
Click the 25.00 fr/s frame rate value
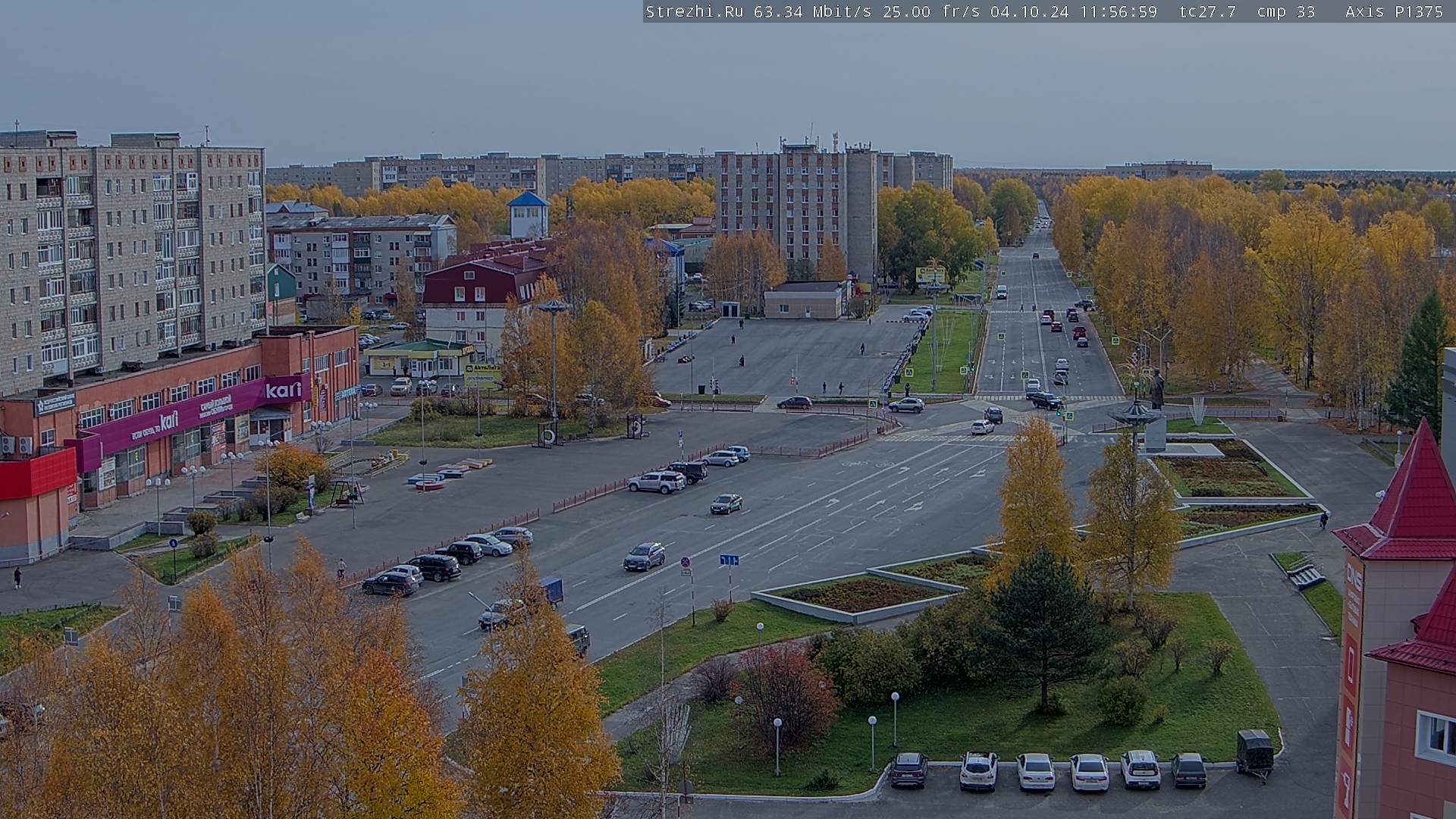[x=931, y=11]
